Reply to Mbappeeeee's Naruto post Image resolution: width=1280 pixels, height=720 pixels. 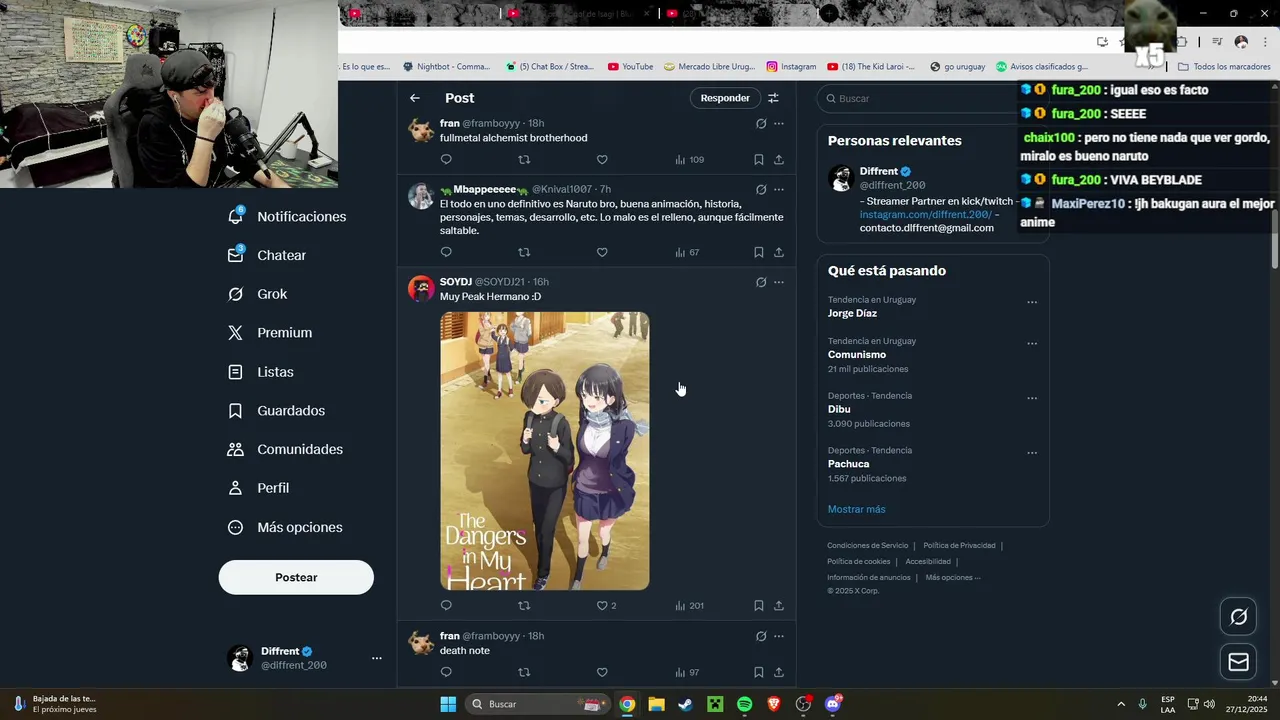(446, 252)
